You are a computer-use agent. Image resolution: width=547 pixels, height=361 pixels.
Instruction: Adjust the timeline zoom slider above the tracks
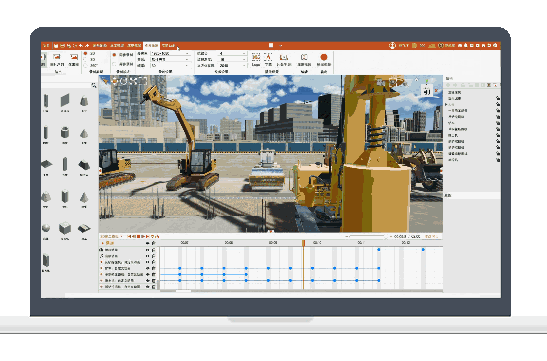[x=367, y=236]
